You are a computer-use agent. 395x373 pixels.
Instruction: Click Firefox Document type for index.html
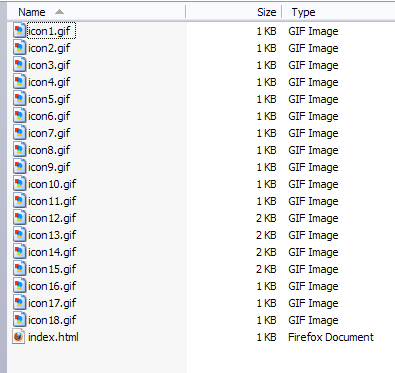click(x=331, y=337)
